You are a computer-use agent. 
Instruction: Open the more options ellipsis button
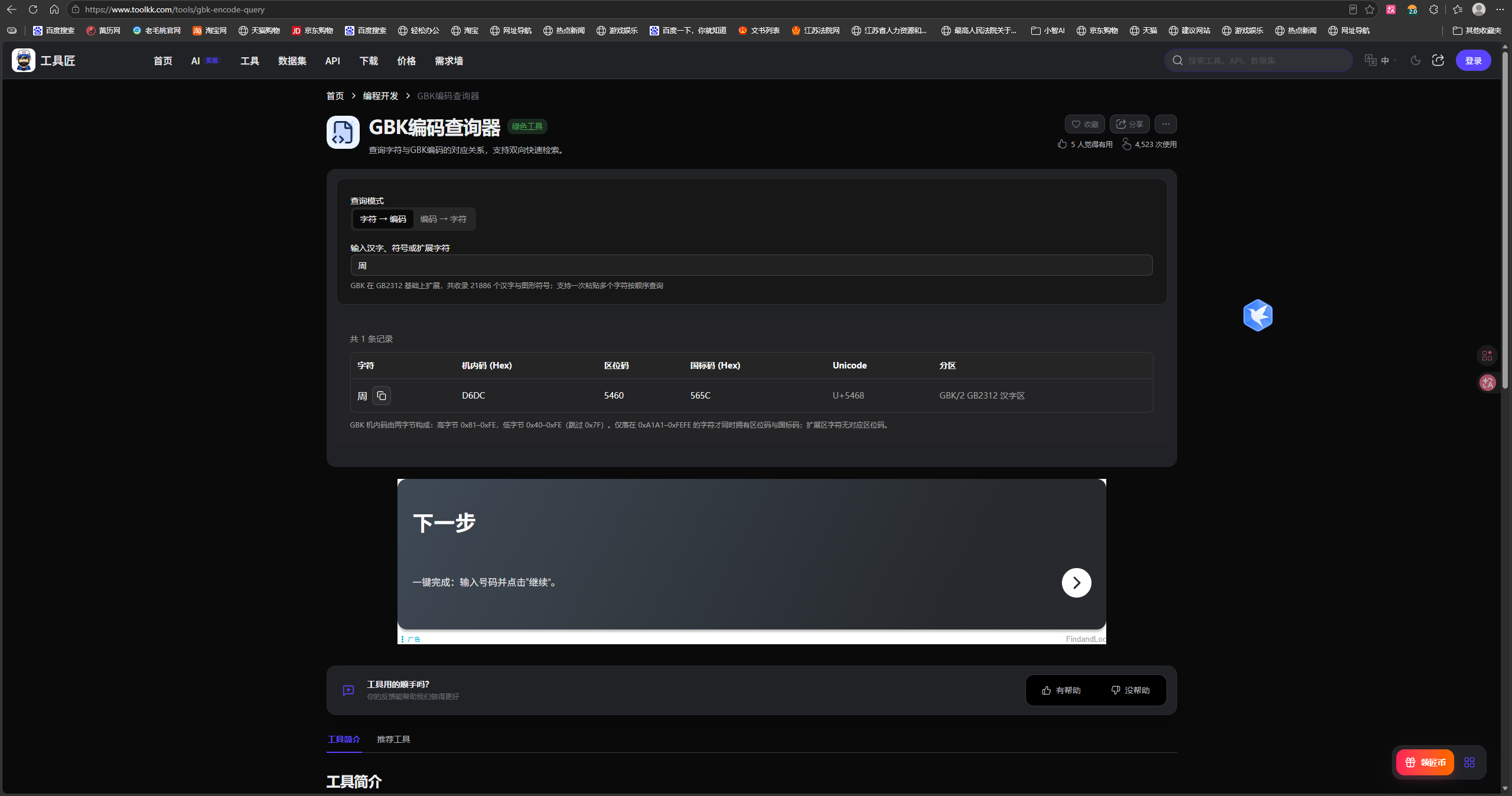[x=1165, y=124]
